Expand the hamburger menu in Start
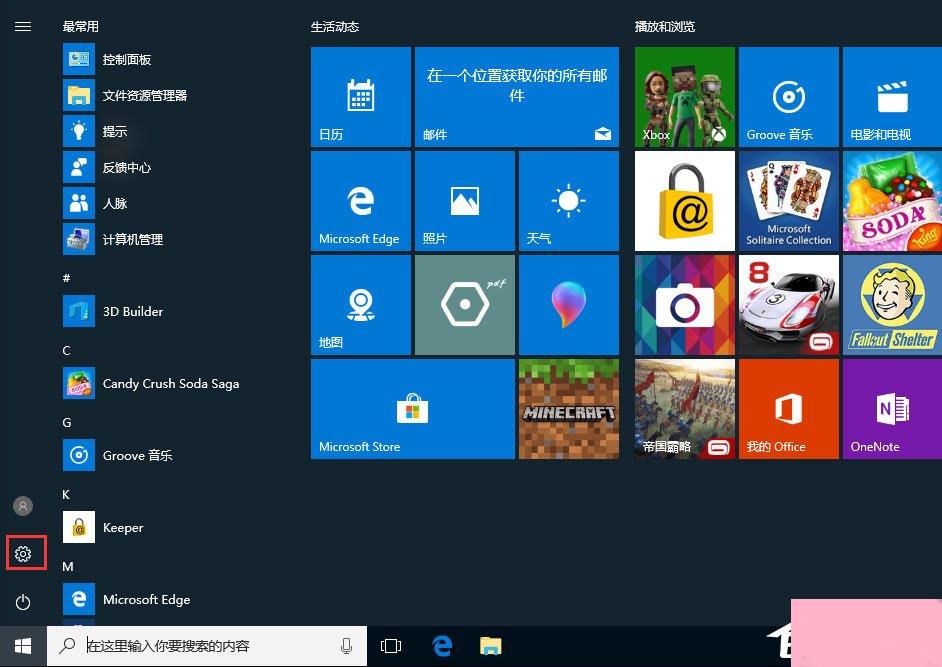The width and height of the screenshot is (942, 667). (x=23, y=26)
